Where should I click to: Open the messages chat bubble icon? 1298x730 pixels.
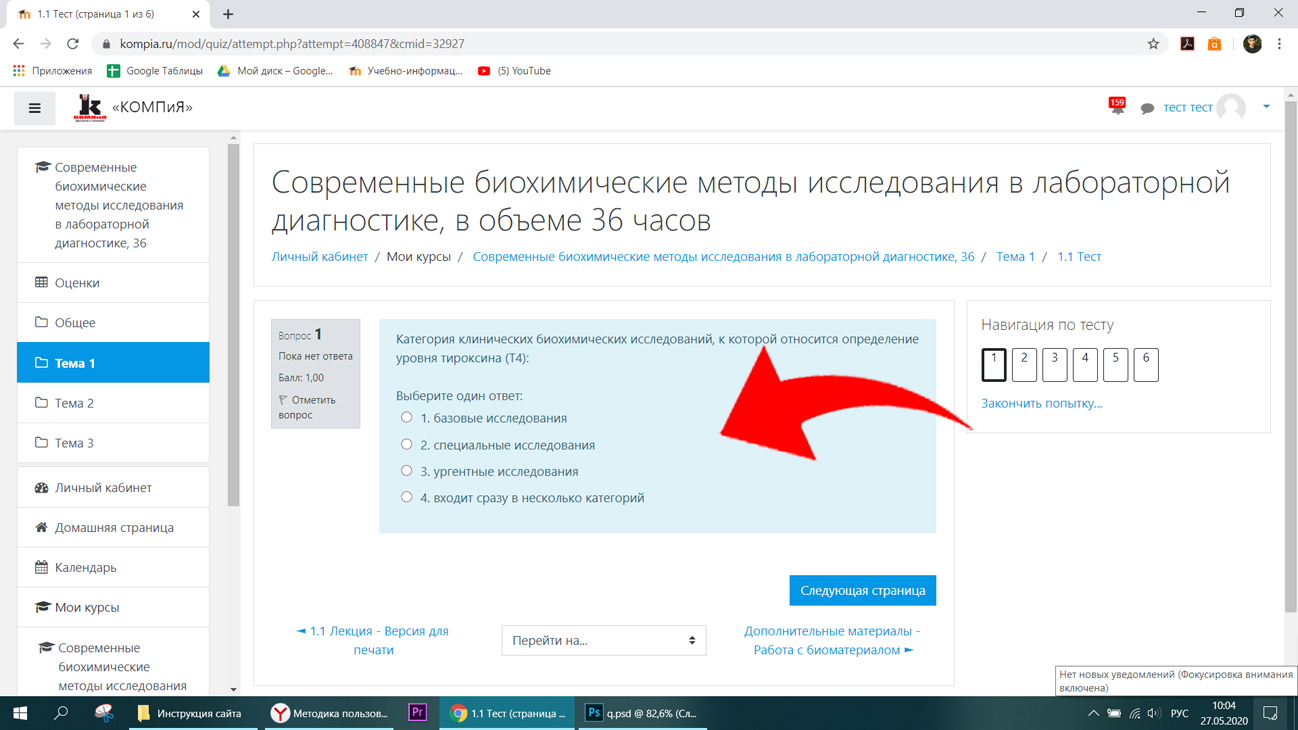coord(1147,108)
